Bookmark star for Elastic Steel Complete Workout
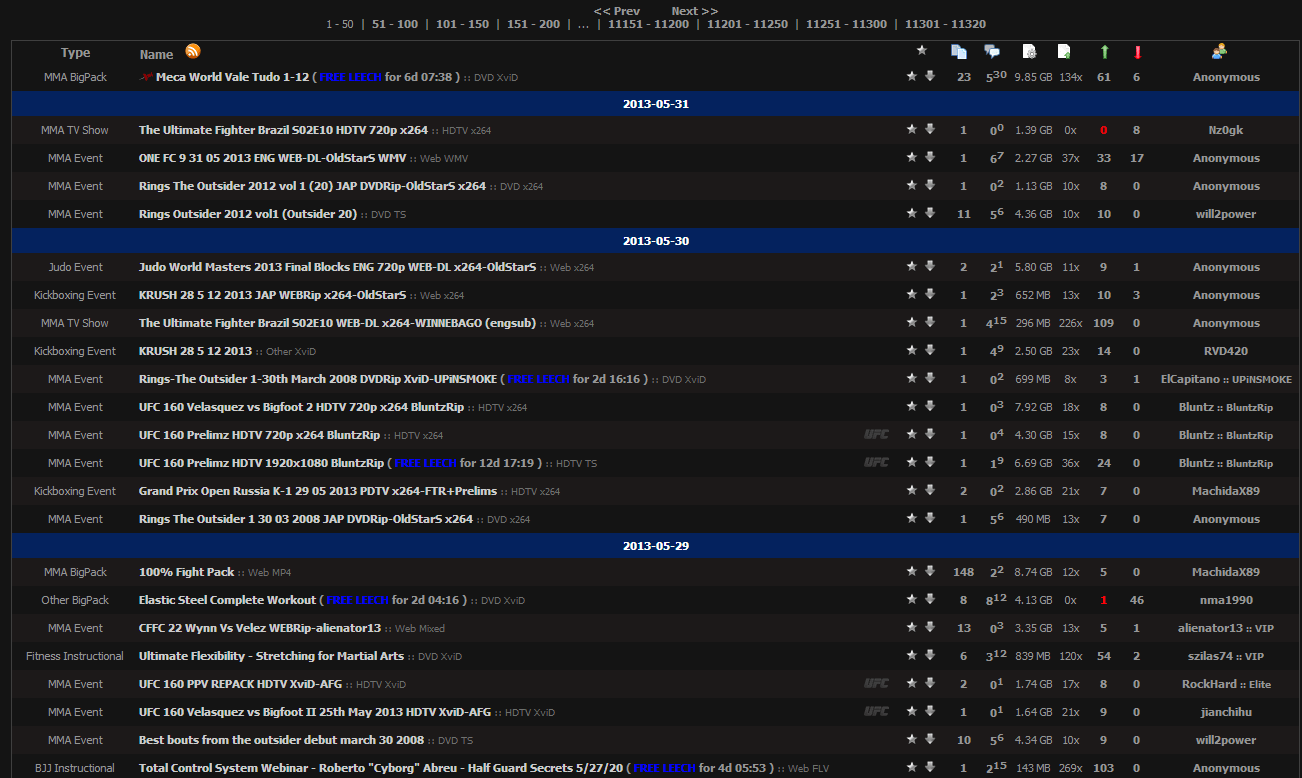Screen dimensions: 1302x778 [912, 599]
